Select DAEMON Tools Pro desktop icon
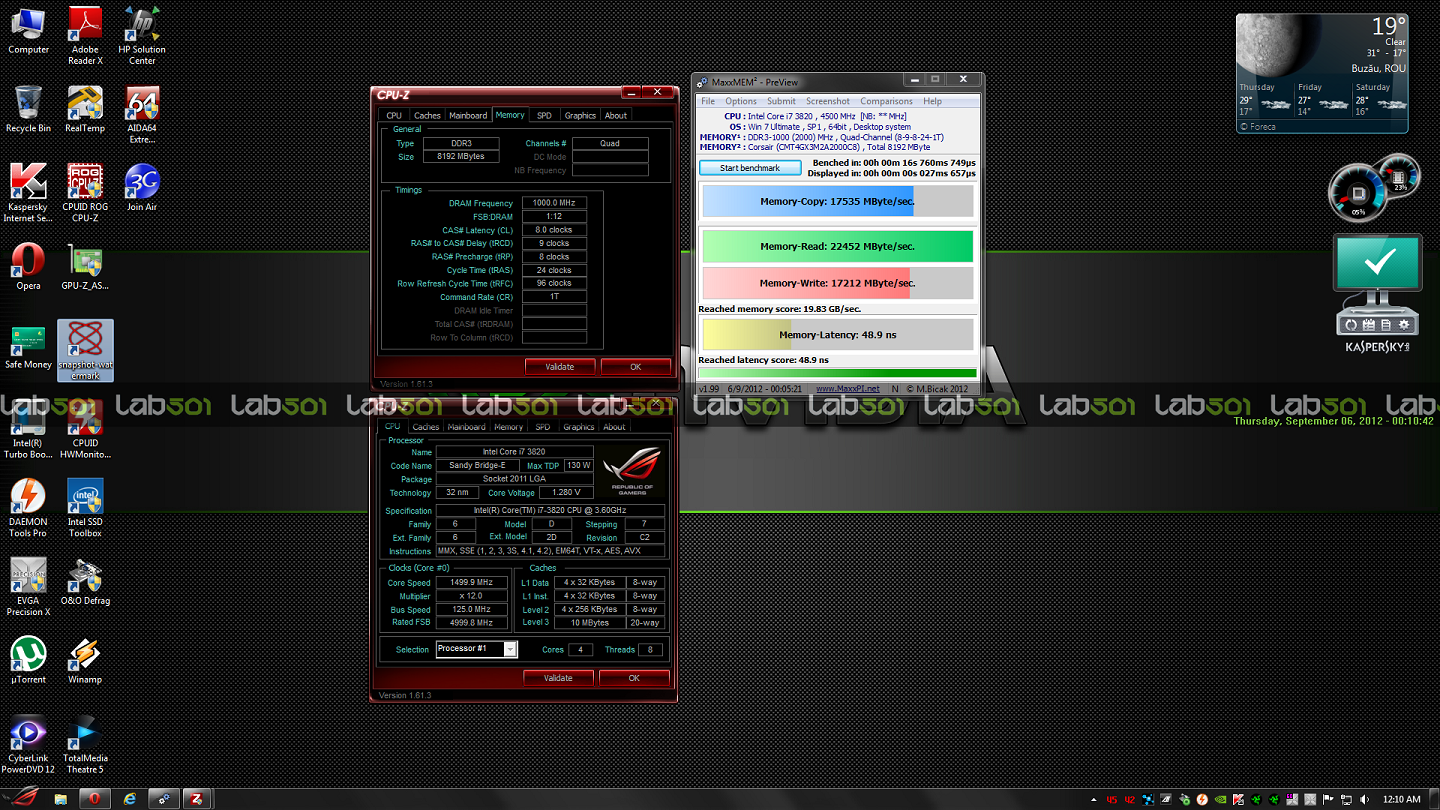 pos(28,509)
